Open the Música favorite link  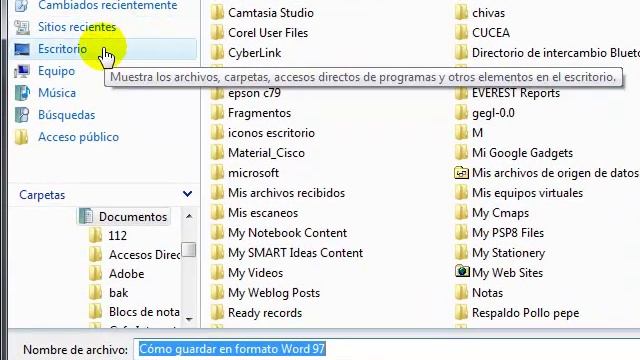point(57,93)
